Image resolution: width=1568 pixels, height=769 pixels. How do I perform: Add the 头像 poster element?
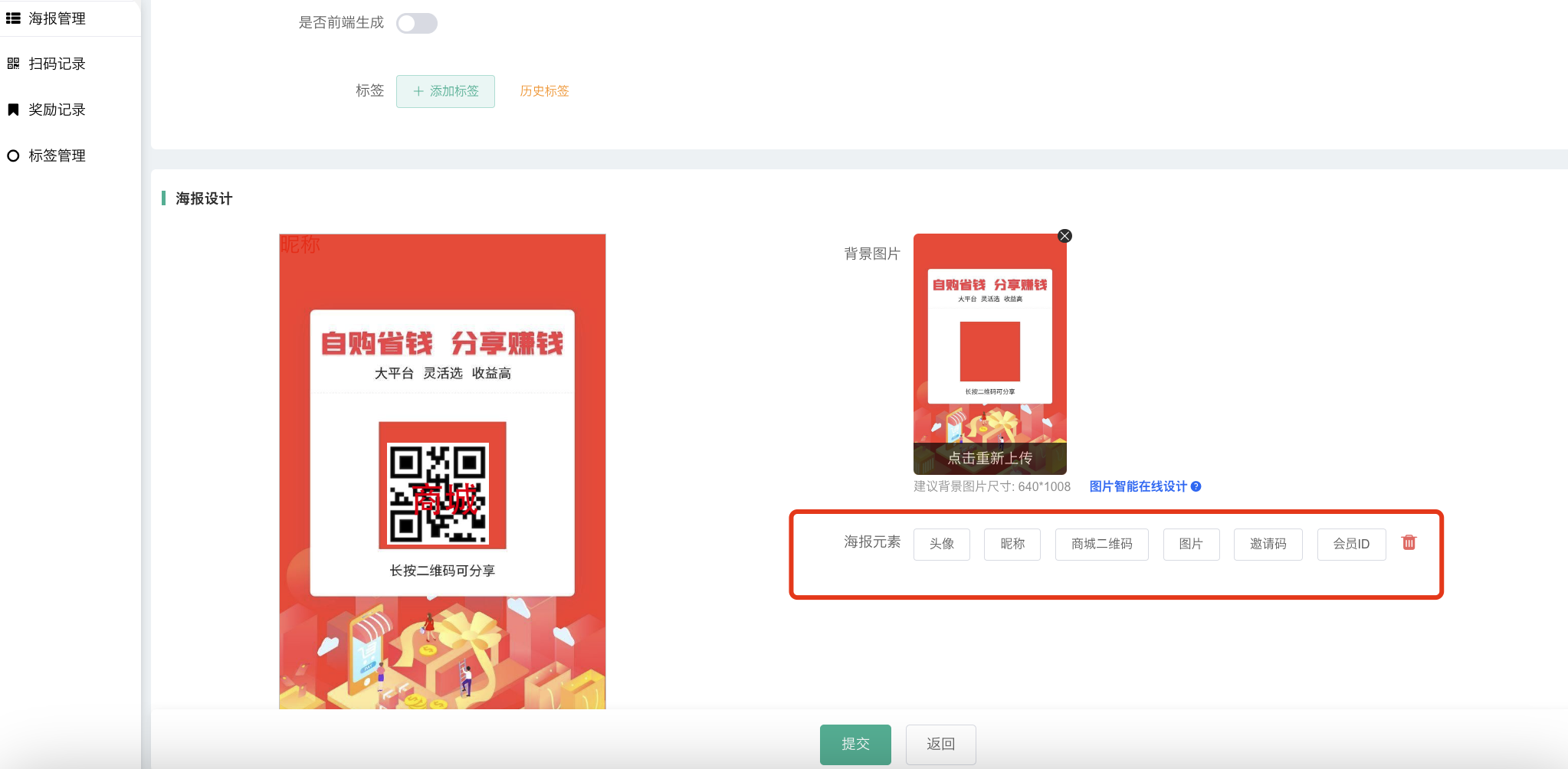942,544
